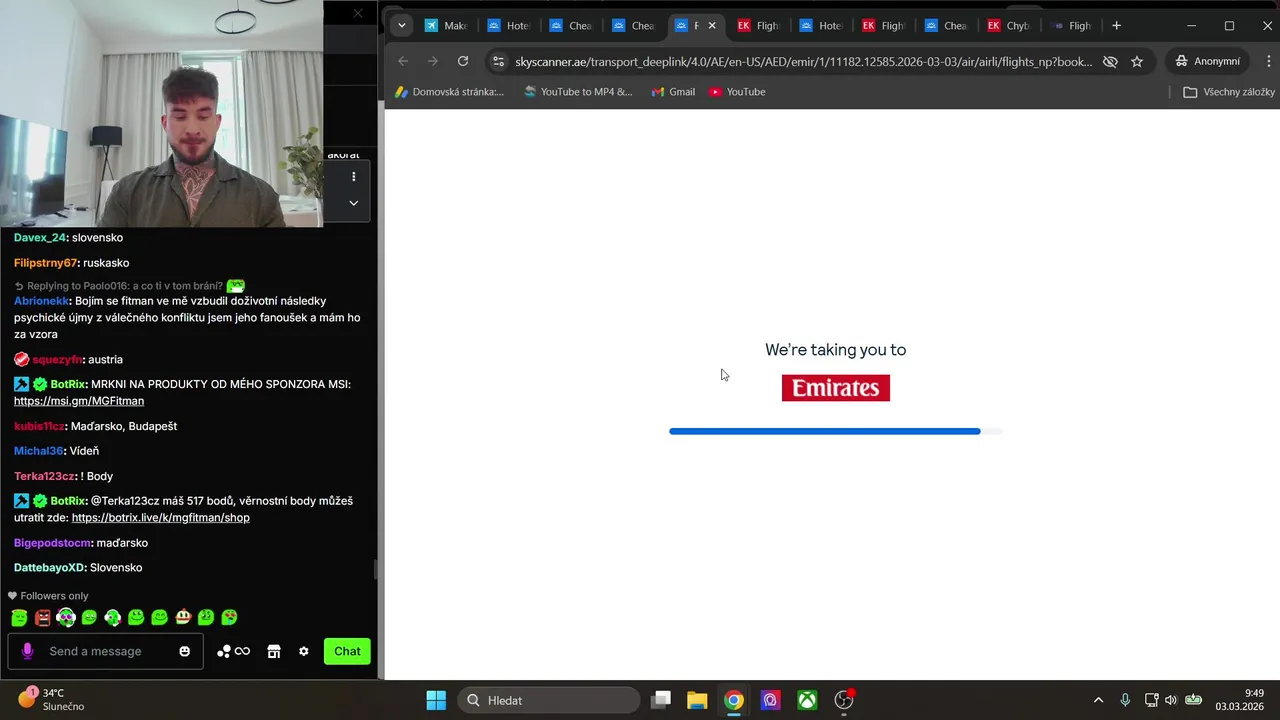
Task: Click username Filipstrny67 in chat
Action: (x=46, y=263)
